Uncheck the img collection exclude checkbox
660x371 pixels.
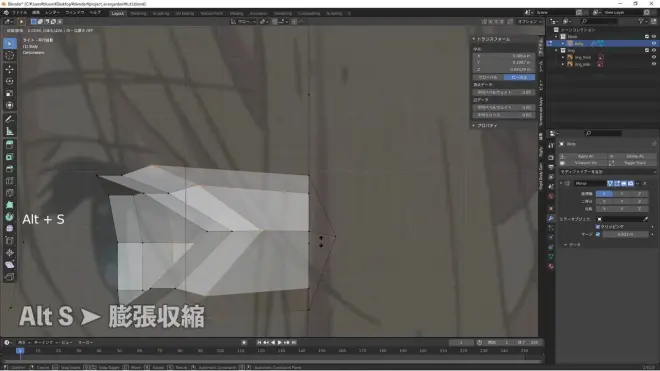(647, 50)
